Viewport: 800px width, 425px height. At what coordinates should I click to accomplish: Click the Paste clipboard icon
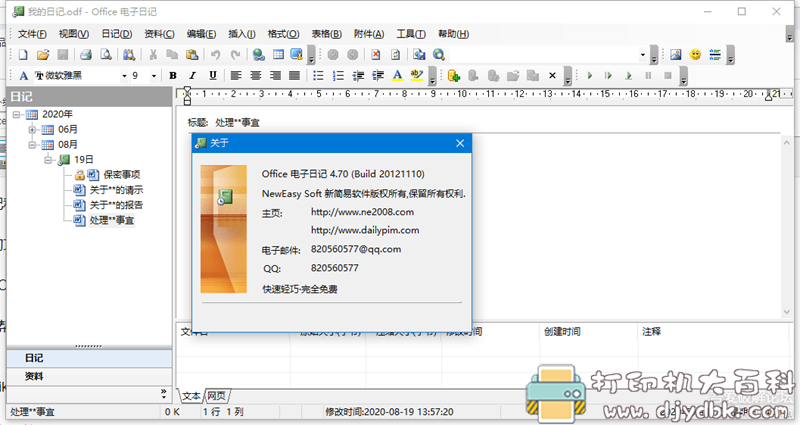coord(192,55)
